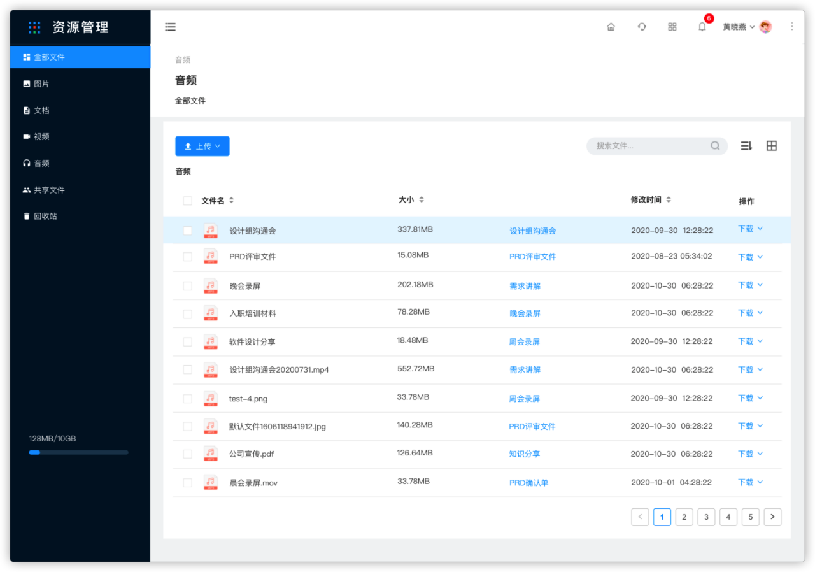Check the box for 入职培训材料 row

[x=188, y=314]
